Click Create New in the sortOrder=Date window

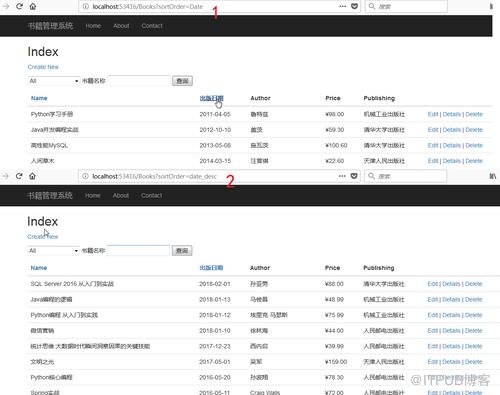pos(43,67)
